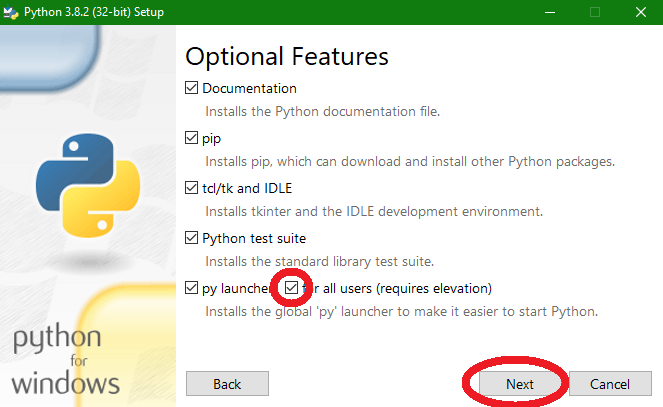Toggle tcl/tk and IDLE checkbox
The width and height of the screenshot is (663, 407).
pos(191,188)
